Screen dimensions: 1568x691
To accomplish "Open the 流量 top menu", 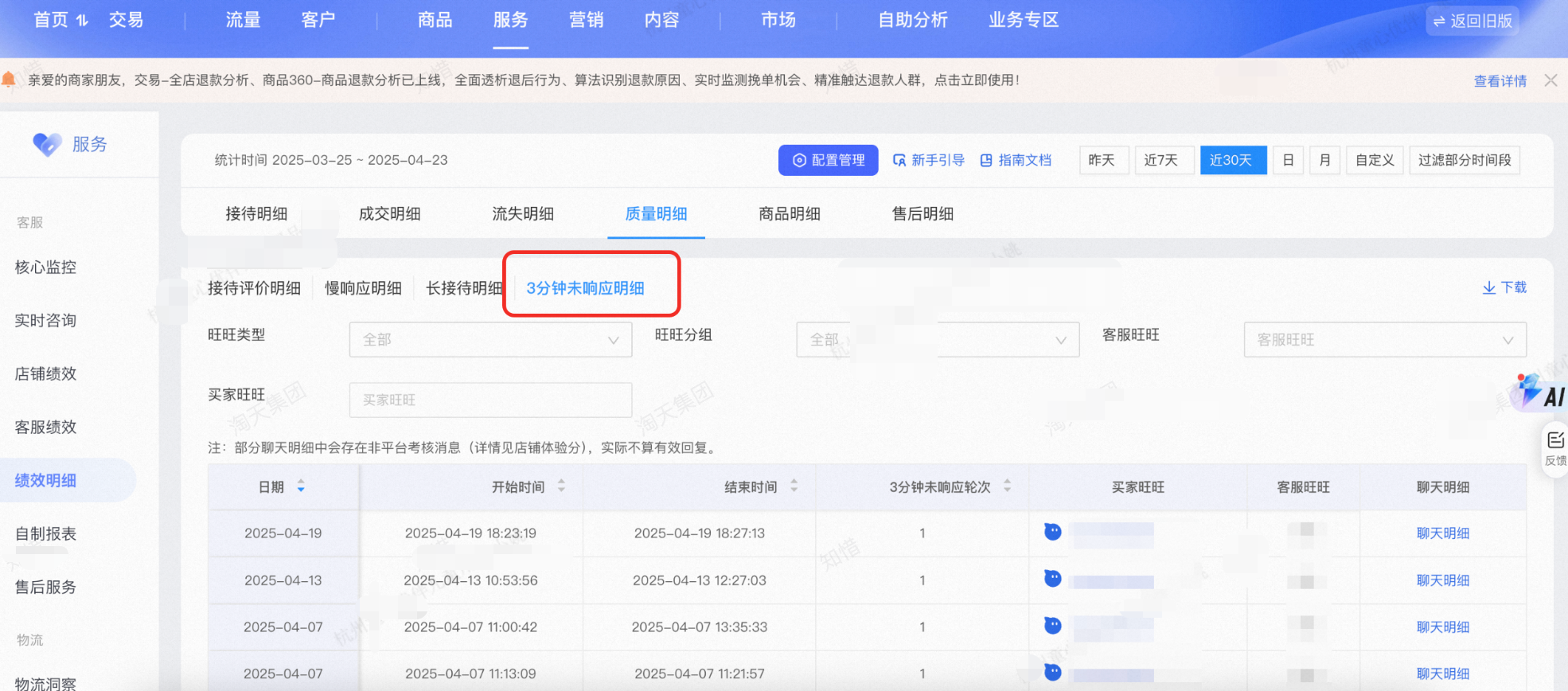I will pos(243,20).
